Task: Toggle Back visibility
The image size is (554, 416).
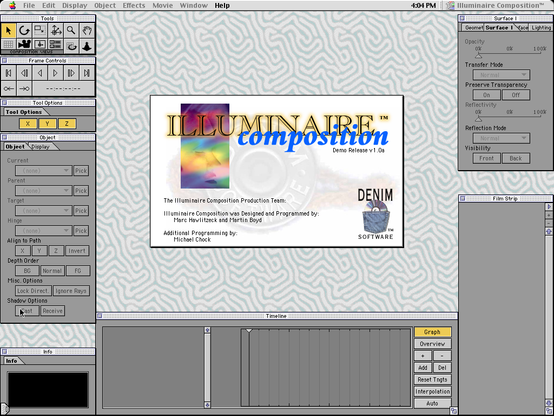Action: click(516, 158)
